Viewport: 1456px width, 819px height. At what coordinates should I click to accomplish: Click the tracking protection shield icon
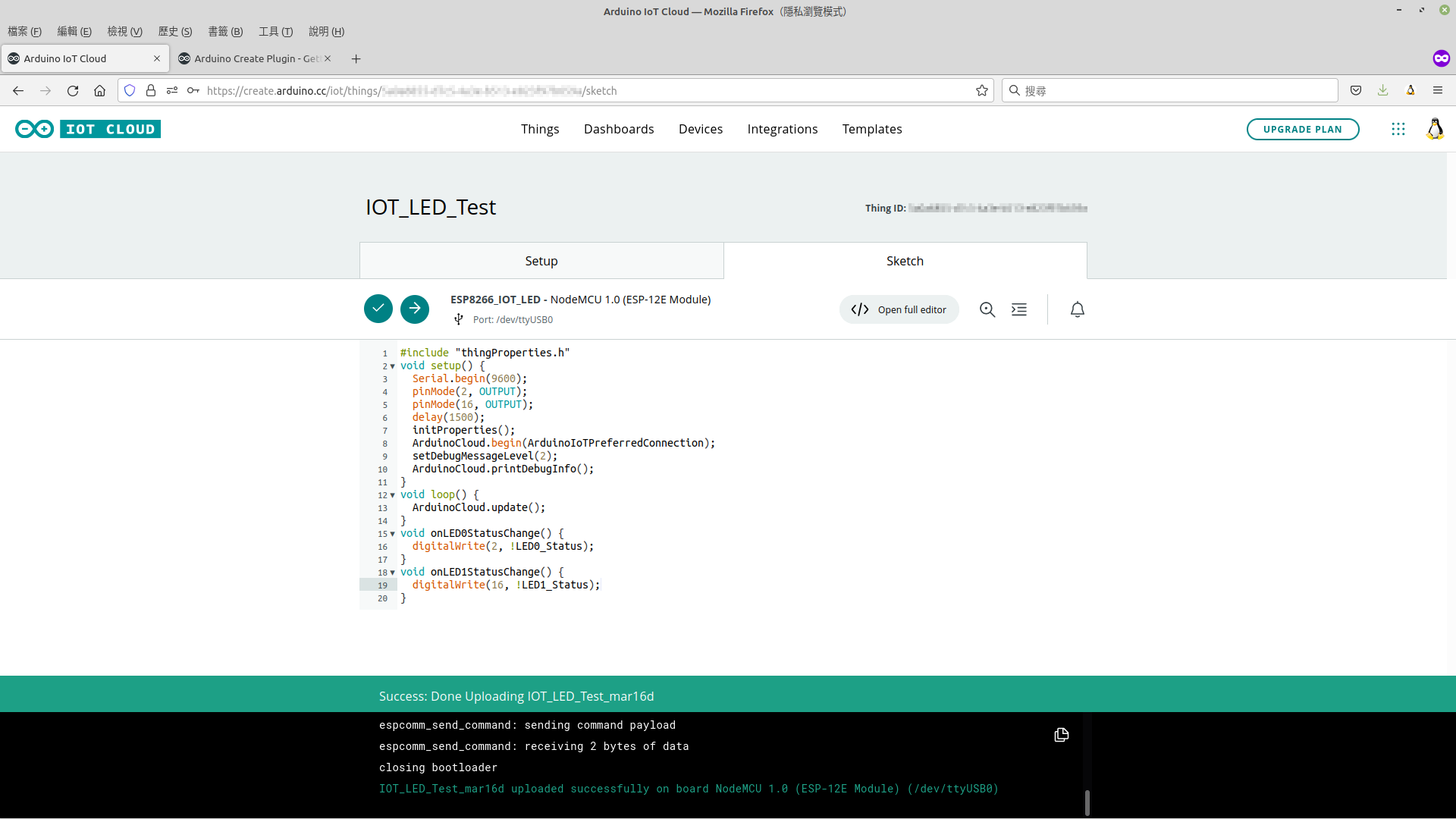pyautogui.click(x=130, y=90)
